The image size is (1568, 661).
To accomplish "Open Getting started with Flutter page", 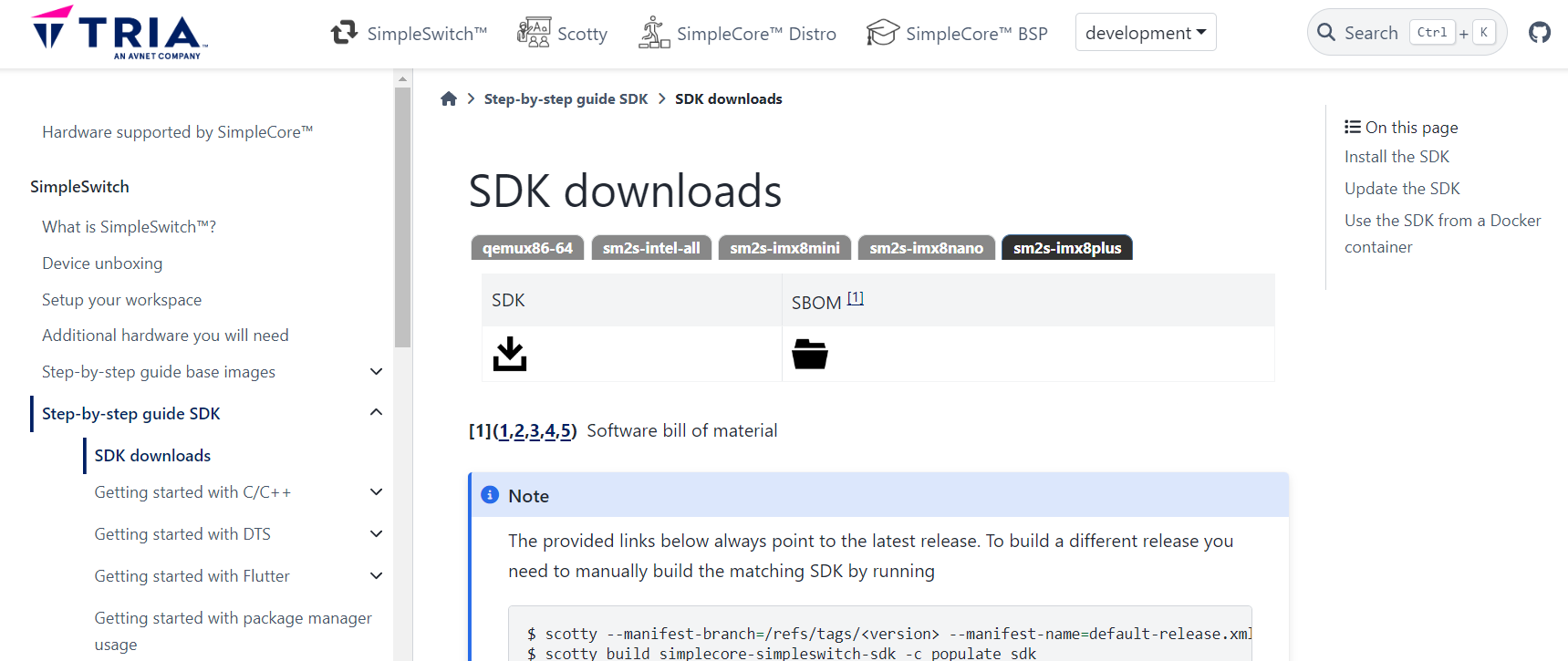I will pyautogui.click(x=192, y=575).
